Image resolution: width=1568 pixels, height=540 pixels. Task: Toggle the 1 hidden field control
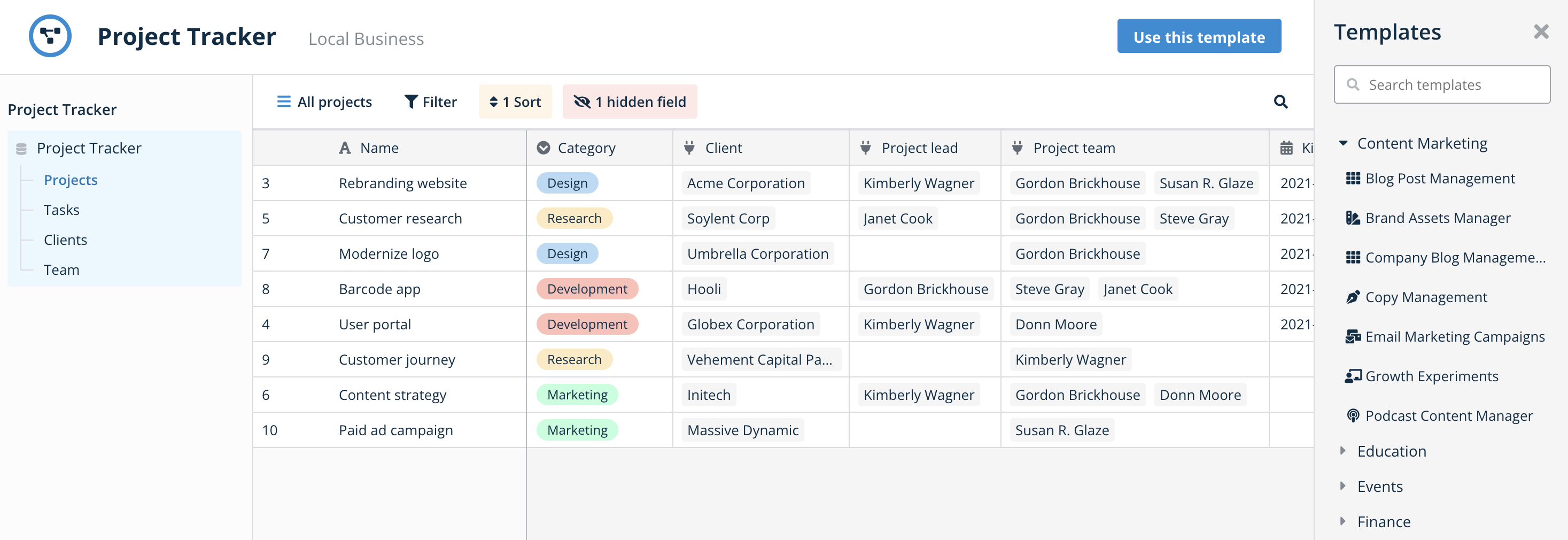point(630,102)
